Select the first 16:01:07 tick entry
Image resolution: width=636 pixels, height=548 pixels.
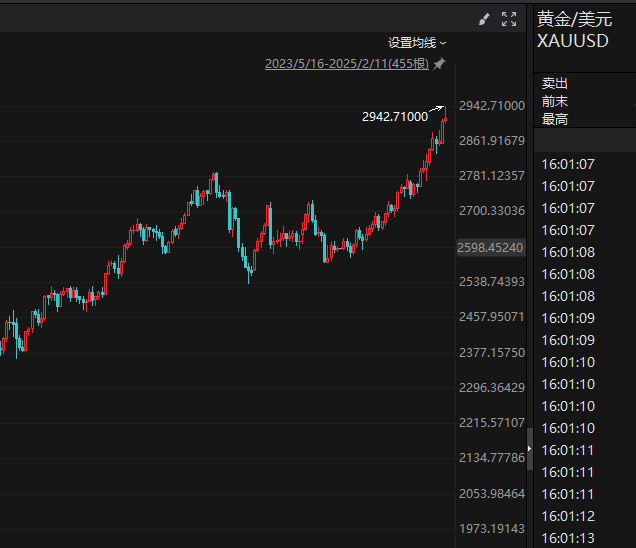pos(568,164)
